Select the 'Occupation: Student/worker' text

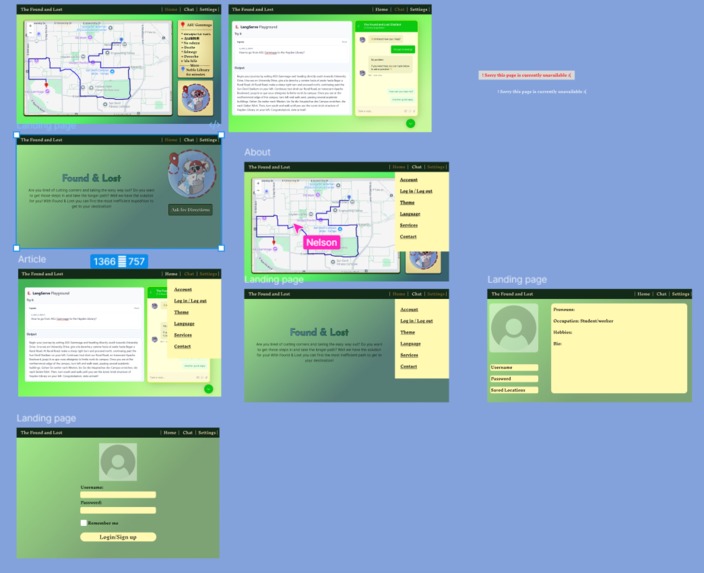tap(583, 321)
